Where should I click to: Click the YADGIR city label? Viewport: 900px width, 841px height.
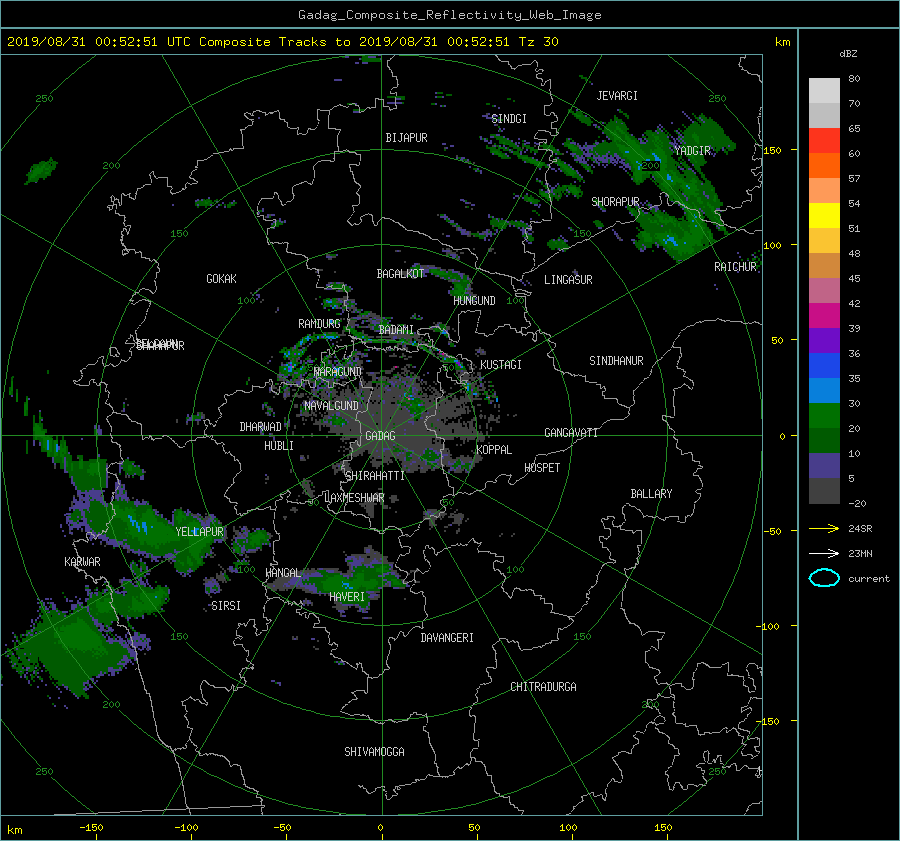tap(693, 151)
